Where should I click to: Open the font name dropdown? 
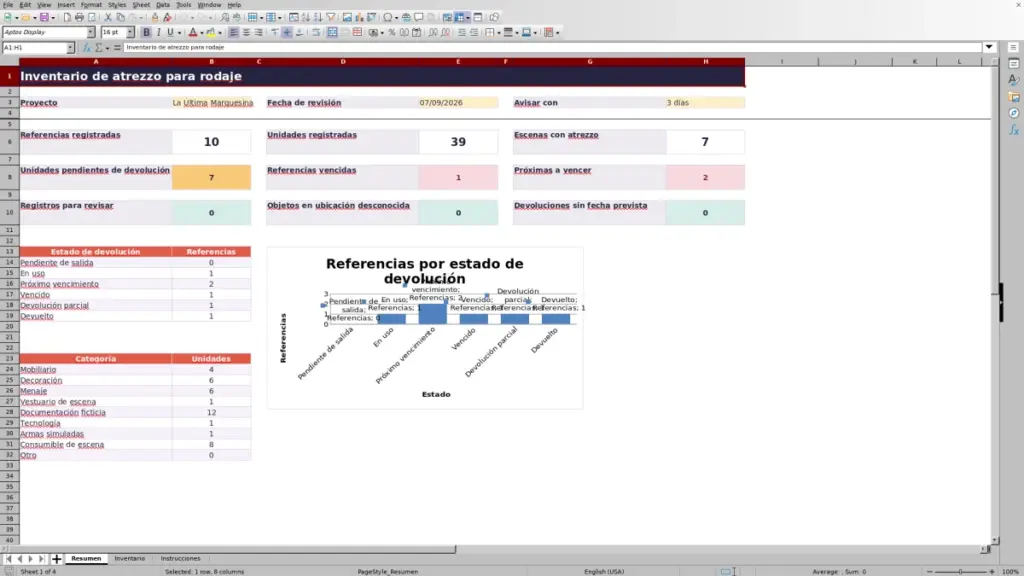click(90, 32)
